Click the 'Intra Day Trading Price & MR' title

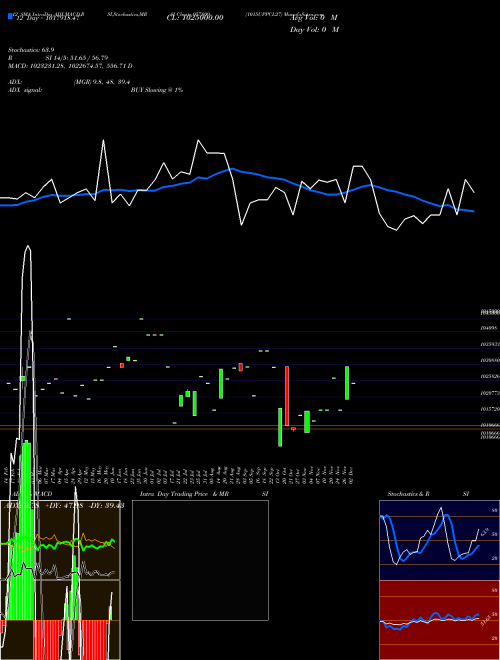[184, 494]
